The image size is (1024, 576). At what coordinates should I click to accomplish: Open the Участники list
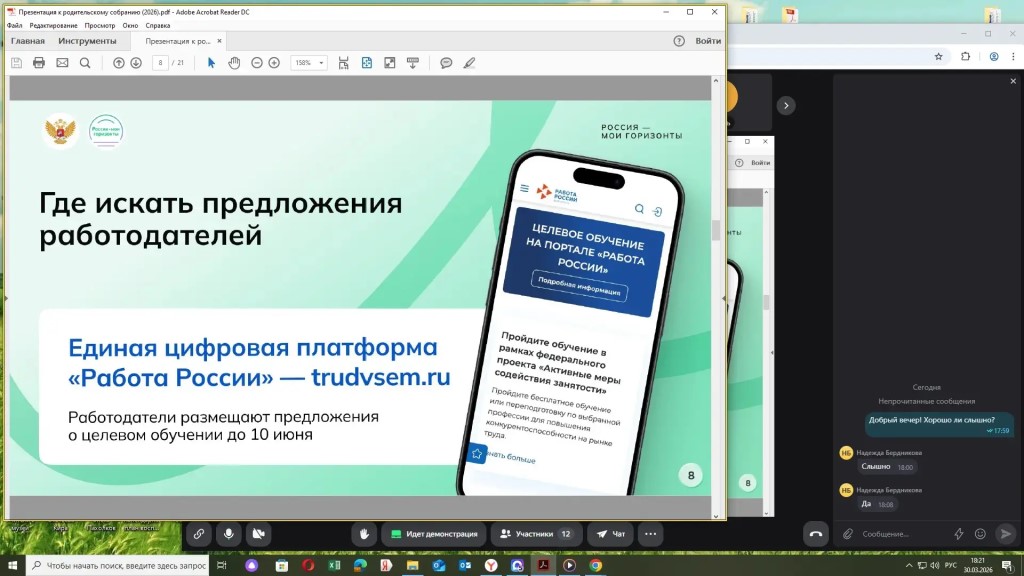pos(536,534)
